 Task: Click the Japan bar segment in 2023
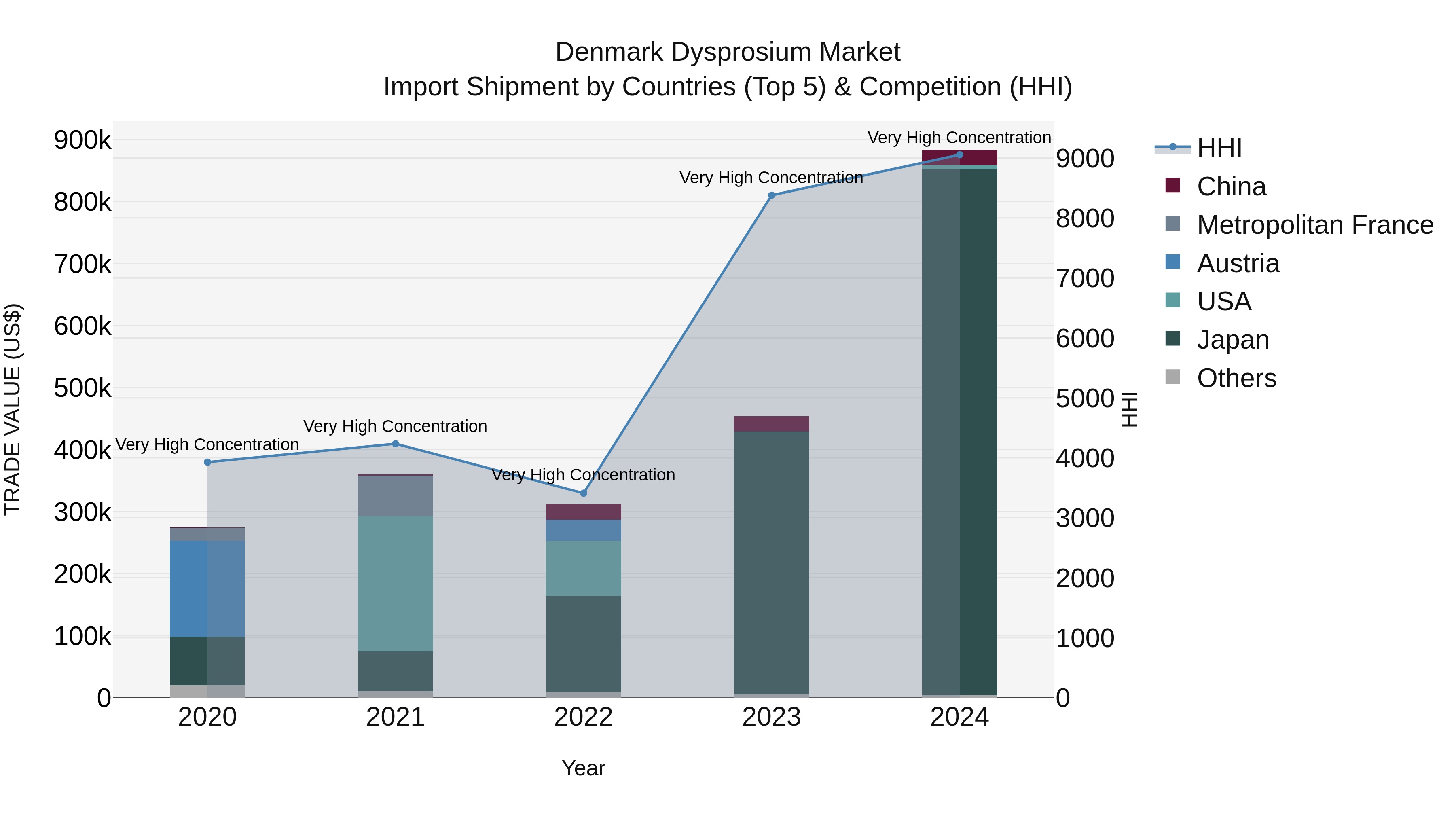[x=772, y=563]
